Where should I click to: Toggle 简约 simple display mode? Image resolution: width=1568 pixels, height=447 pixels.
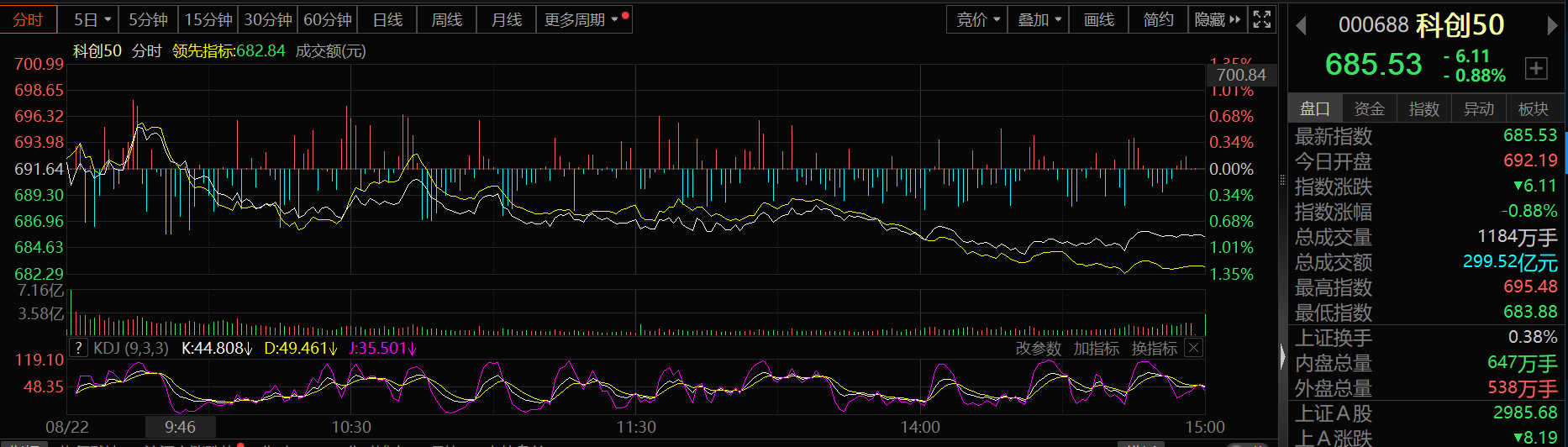1158,19
